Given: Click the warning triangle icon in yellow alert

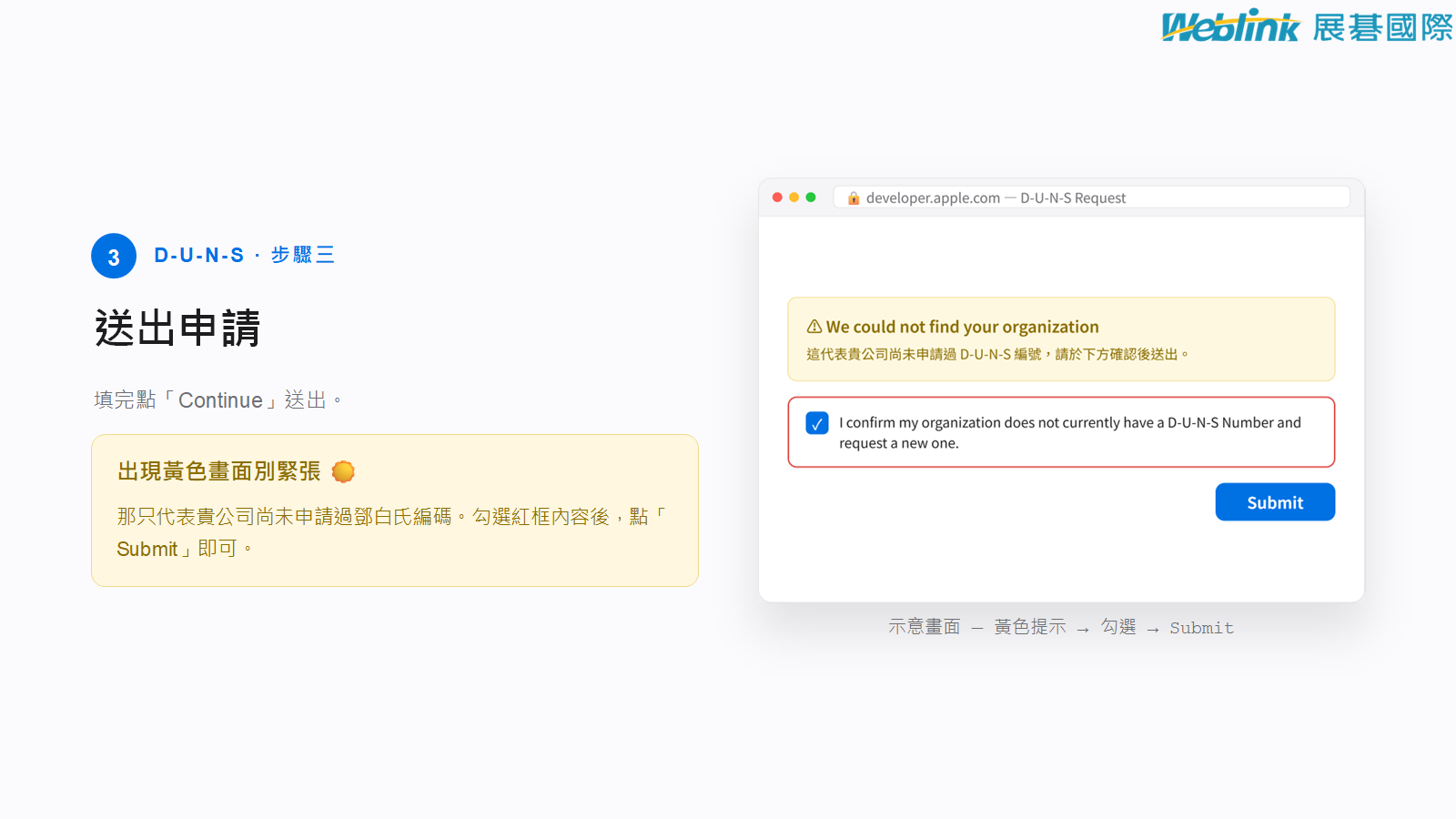Looking at the screenshot, I should click(x=814, y=327).
